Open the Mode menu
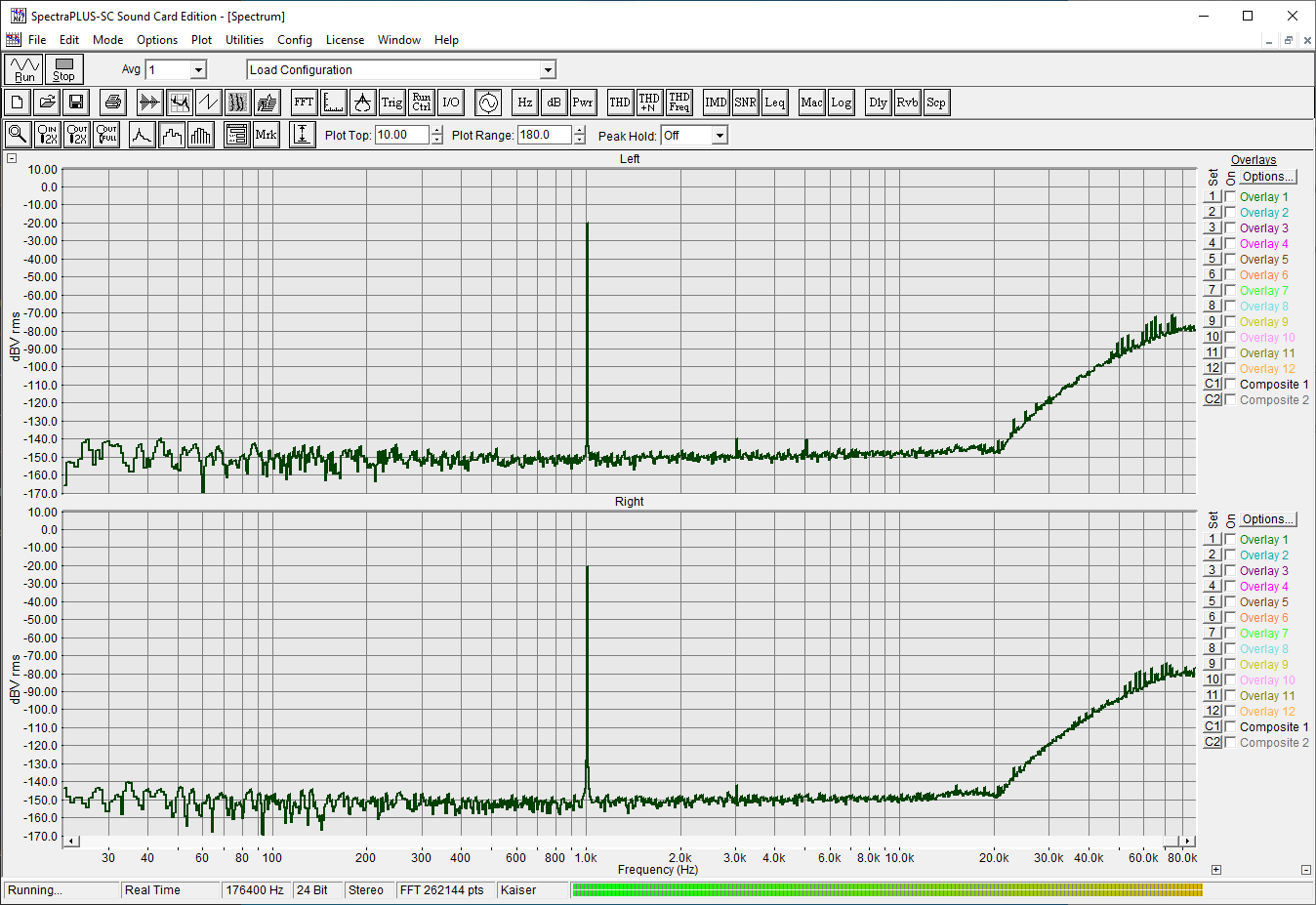Image resolution: width=1316 pixels, height=905 pixels. click(107, 40)
